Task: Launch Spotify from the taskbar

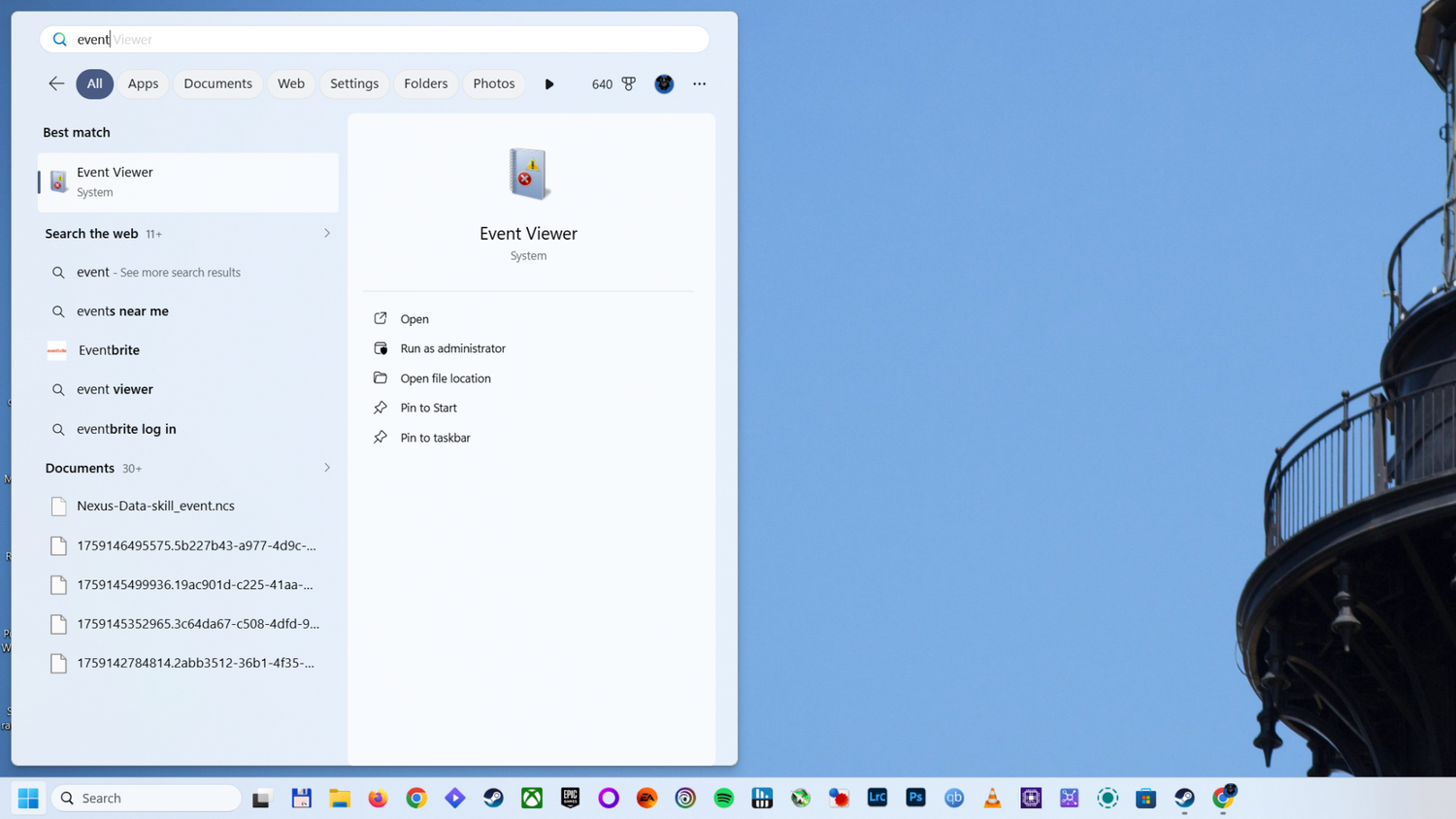Action: click(x=724, y=798)
